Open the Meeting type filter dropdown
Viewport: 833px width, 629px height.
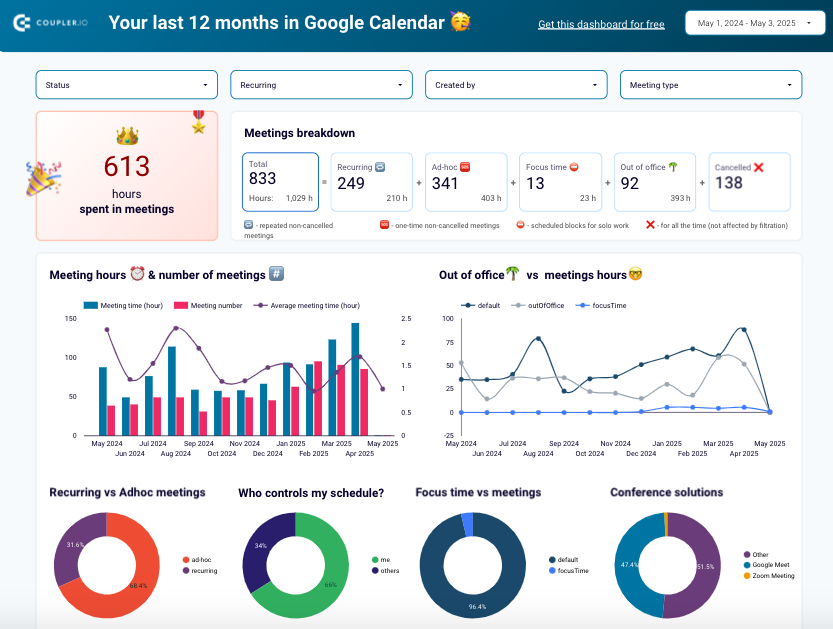click(711, 85)
